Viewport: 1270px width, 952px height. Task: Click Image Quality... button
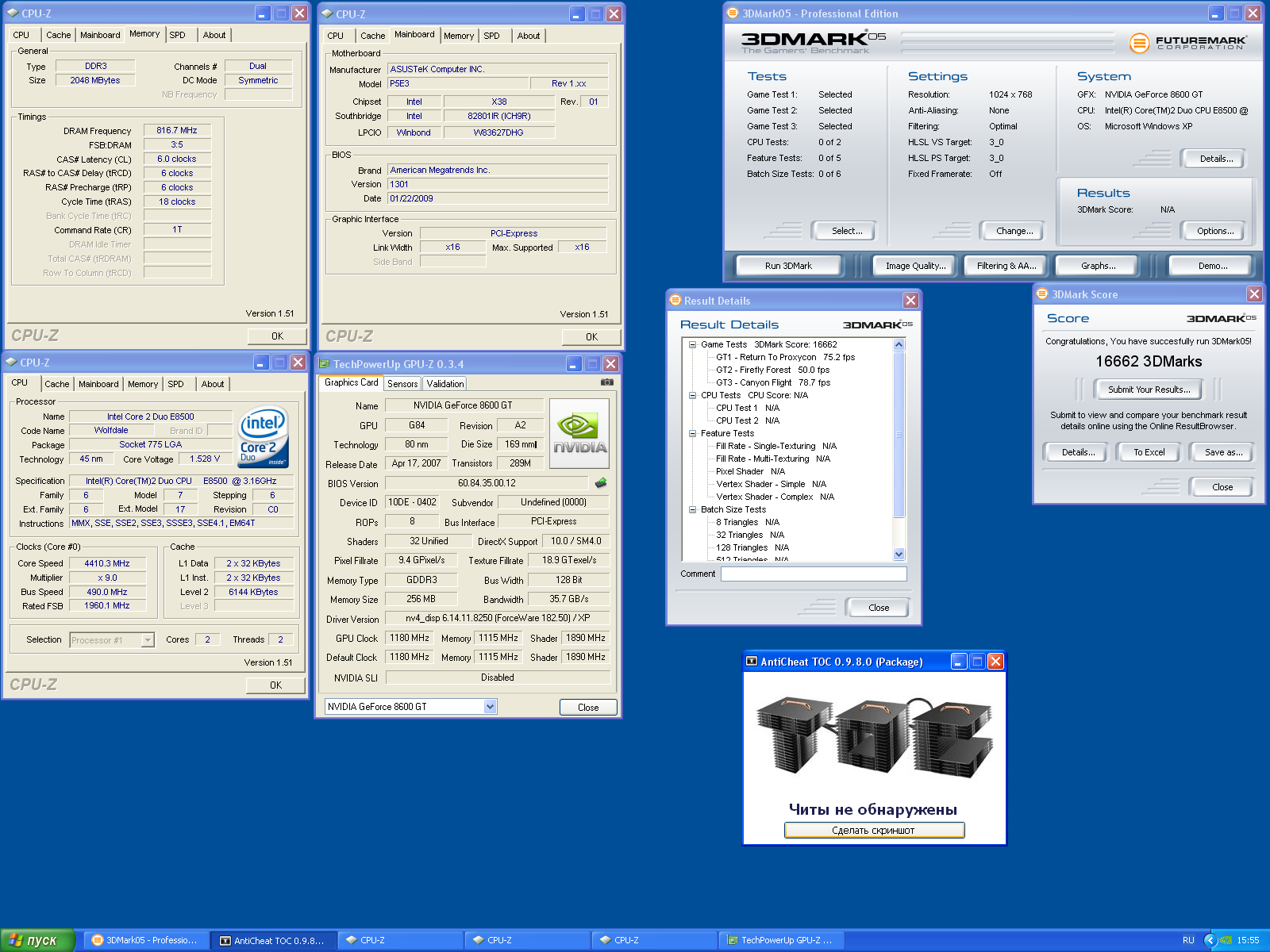[916, 266]
